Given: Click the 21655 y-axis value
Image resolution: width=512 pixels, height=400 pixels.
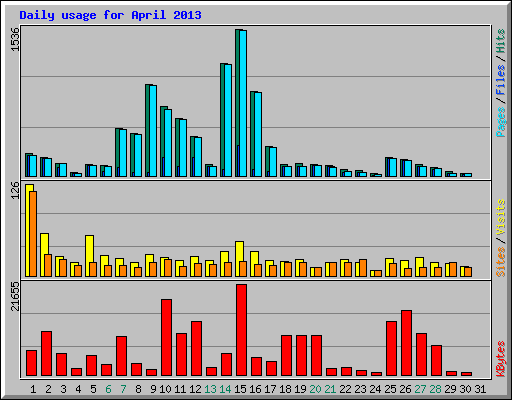Looking at the screenshot, I should pyautogui.click(x=15, y=296).
